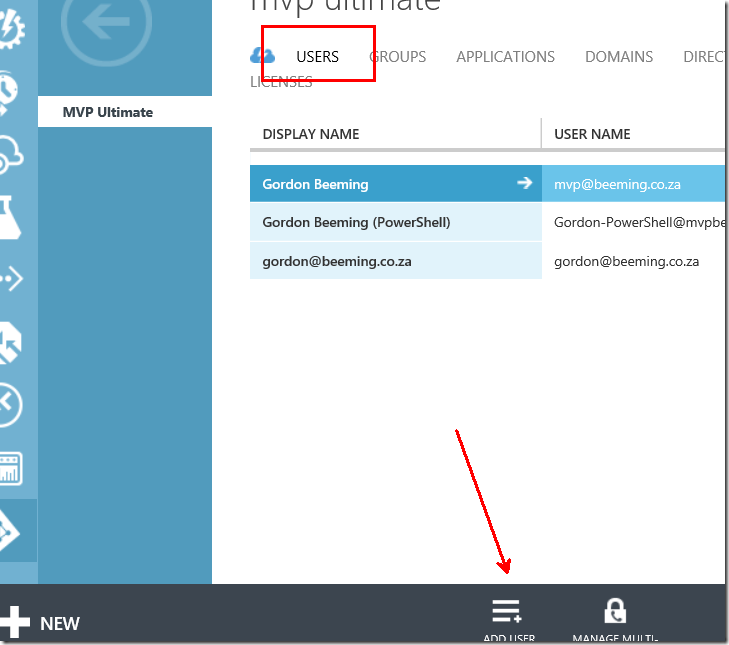
Task: Open the lab flask sidebar icon
Action: (x=9, y=217)
